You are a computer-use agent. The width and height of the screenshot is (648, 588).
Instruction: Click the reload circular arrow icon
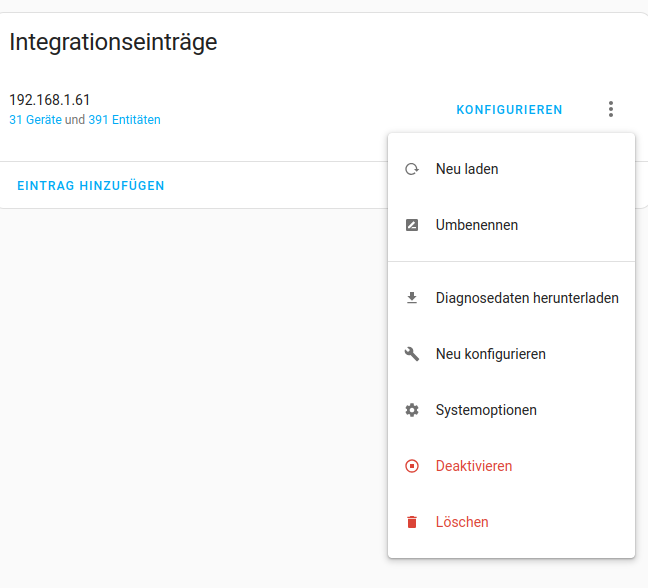412,169
